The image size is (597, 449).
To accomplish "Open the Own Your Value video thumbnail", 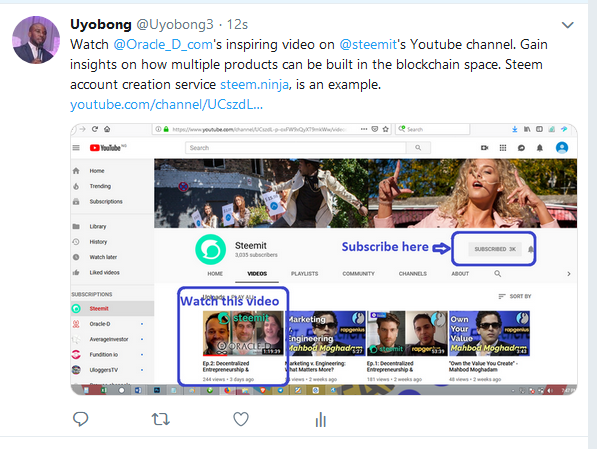I will click(x=489, y=333).
